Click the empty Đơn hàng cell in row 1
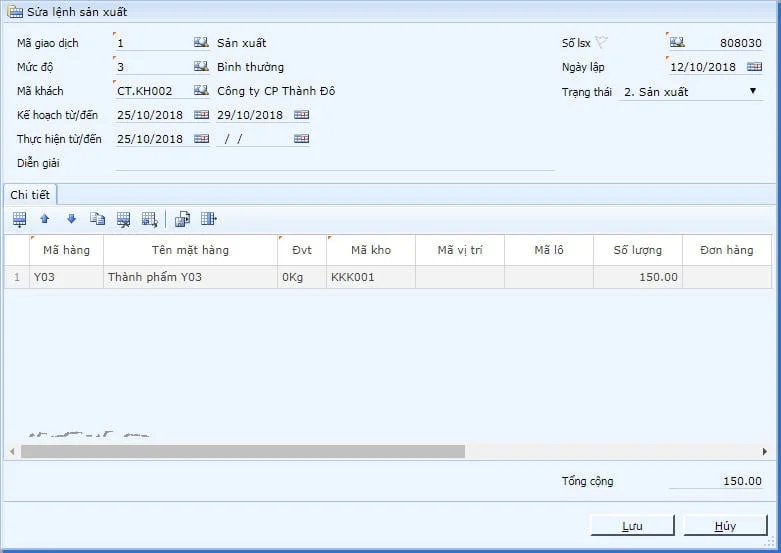 [727, 277]
